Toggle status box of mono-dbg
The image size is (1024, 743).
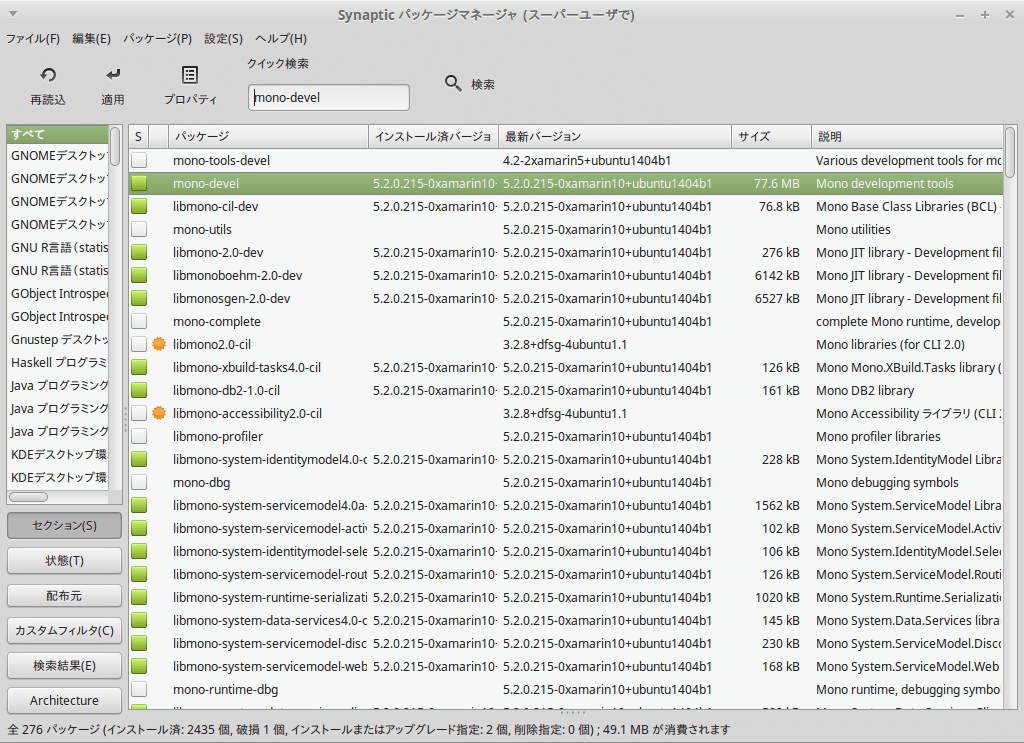tap(138, 482)
